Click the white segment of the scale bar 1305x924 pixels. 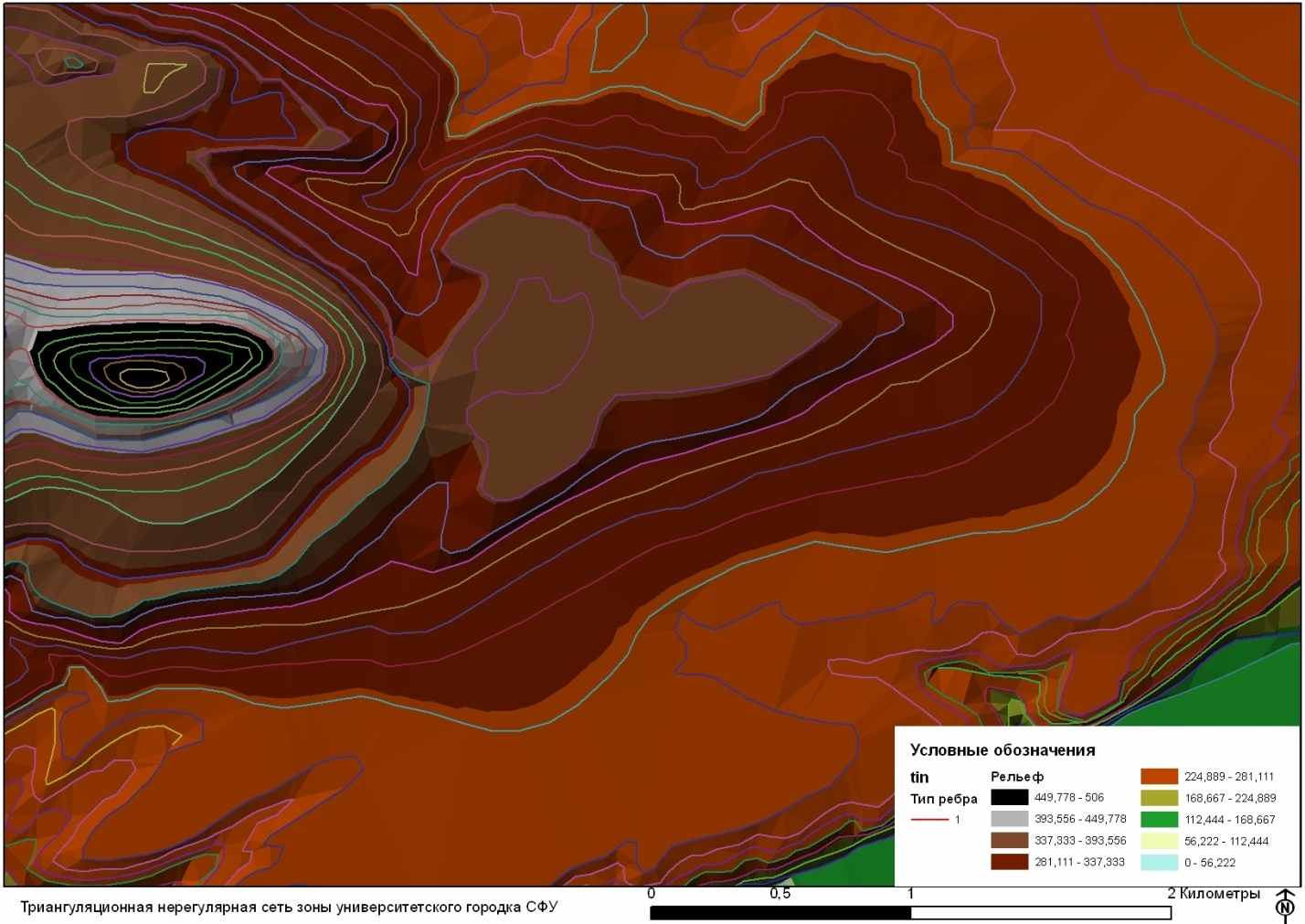(x=1041, y=912)
